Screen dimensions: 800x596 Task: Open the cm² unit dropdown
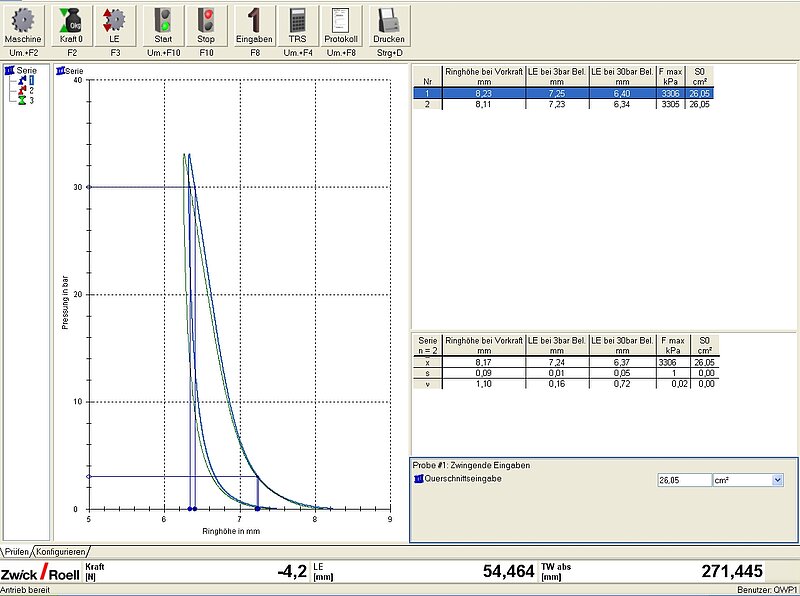coord(778,480)
